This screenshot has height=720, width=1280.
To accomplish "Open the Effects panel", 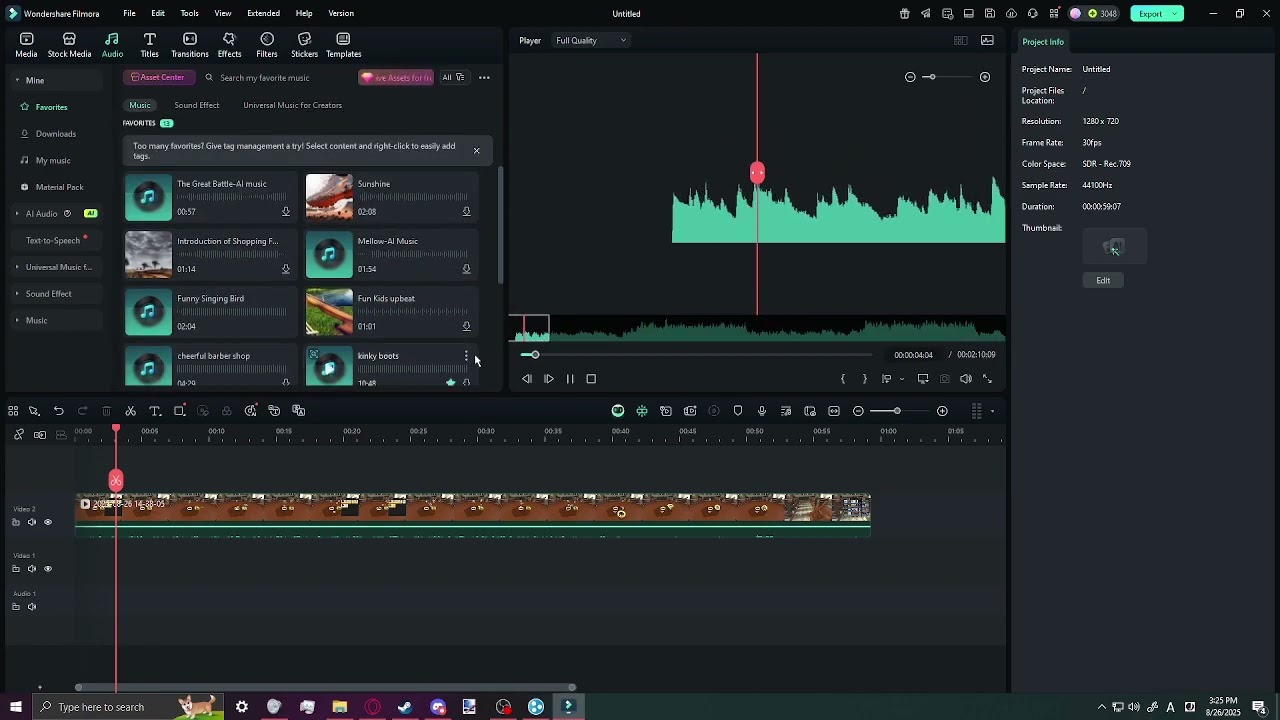I will [229, 45].
